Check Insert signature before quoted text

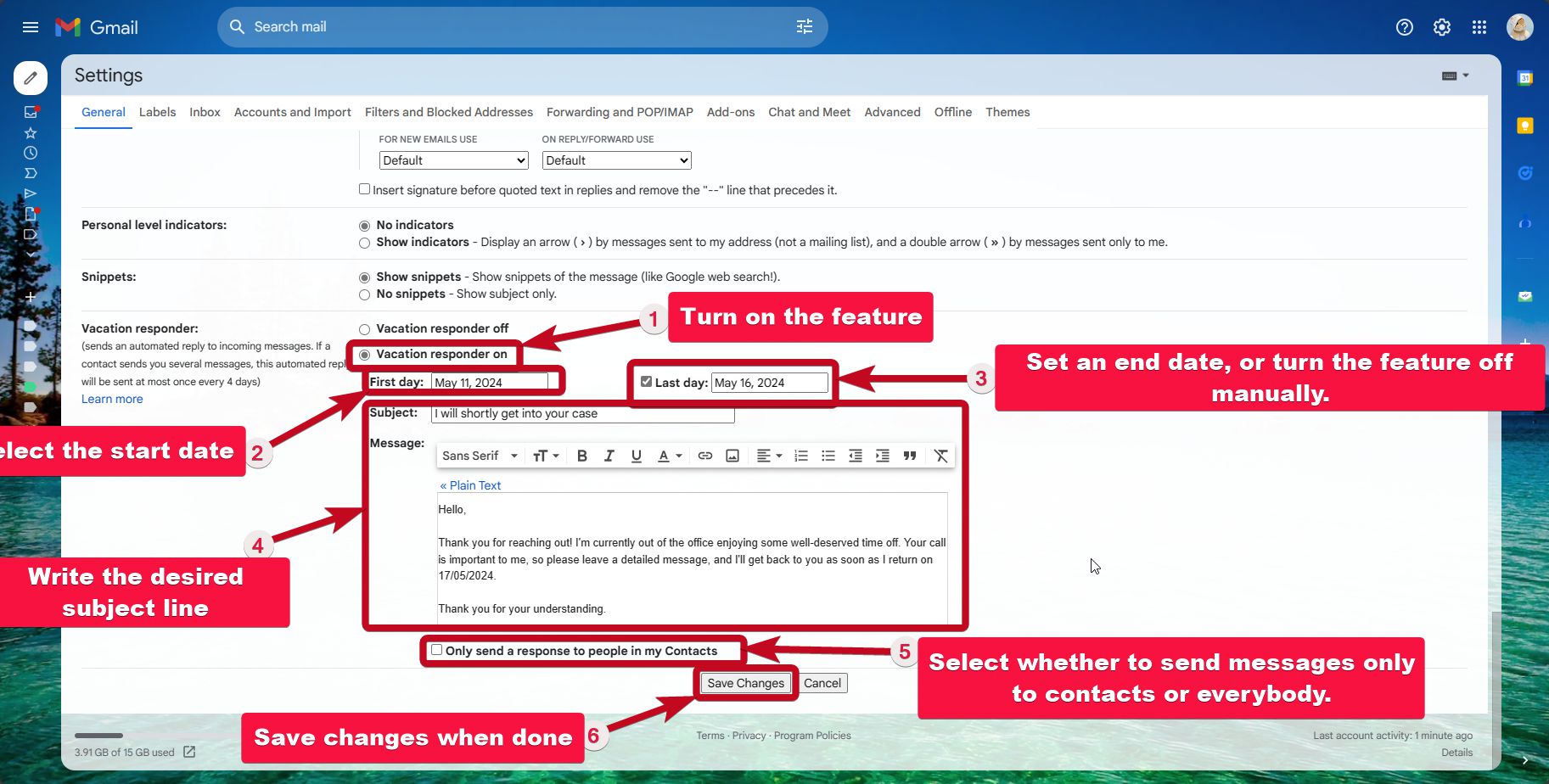click(x=364, y=189)
